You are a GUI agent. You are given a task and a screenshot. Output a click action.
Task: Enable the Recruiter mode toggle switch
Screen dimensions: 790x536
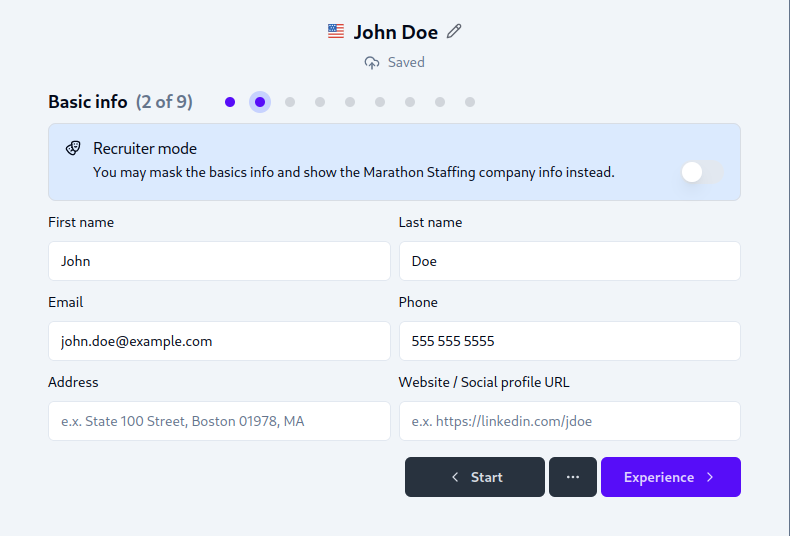point(702,172)
